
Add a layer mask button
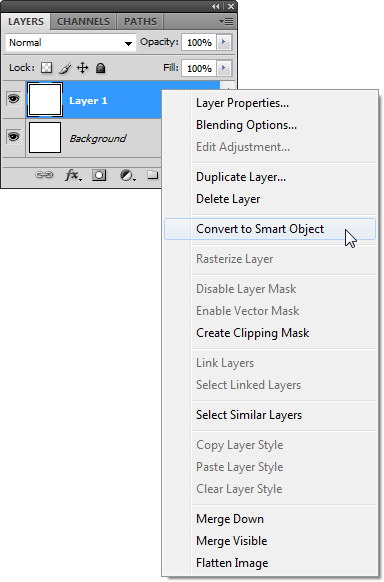pyautogui.click(x=99, y=175)
